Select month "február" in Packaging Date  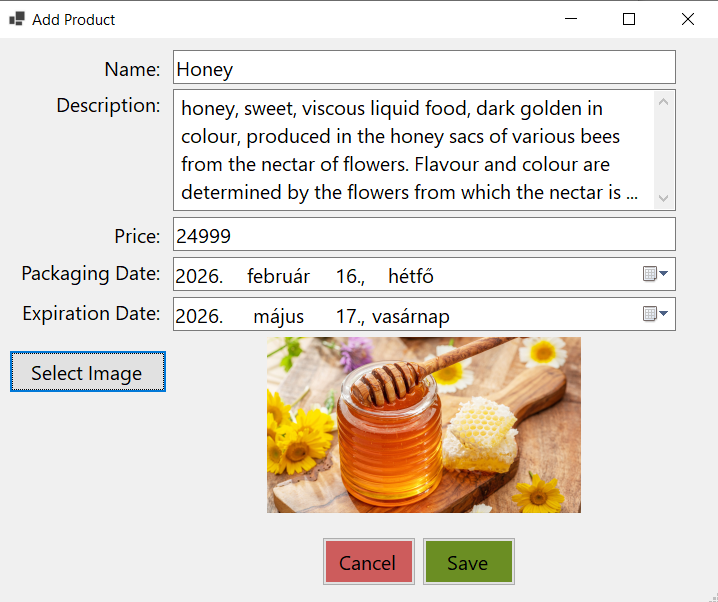pos(278,277)
